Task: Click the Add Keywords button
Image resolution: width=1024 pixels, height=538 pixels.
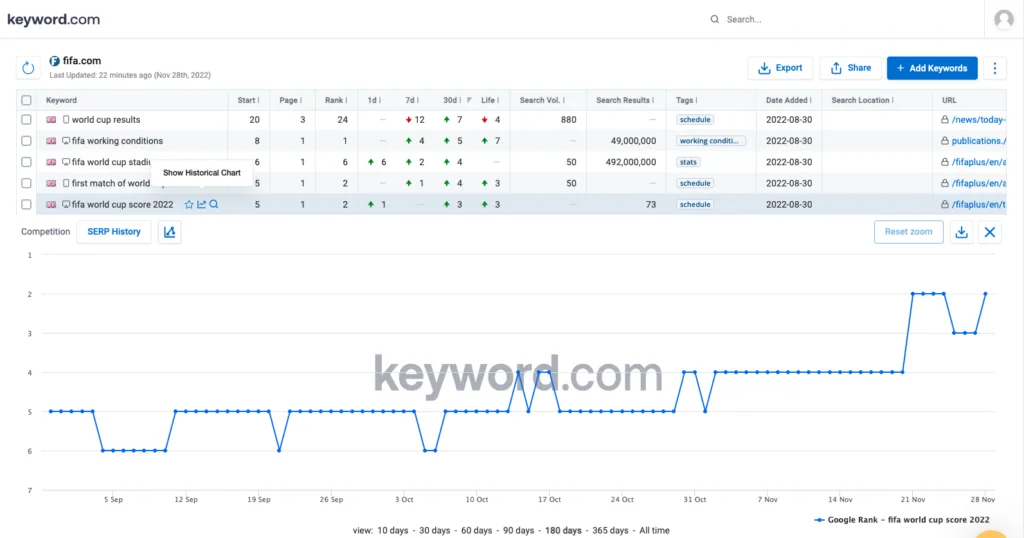Action: tap(932, 68)
